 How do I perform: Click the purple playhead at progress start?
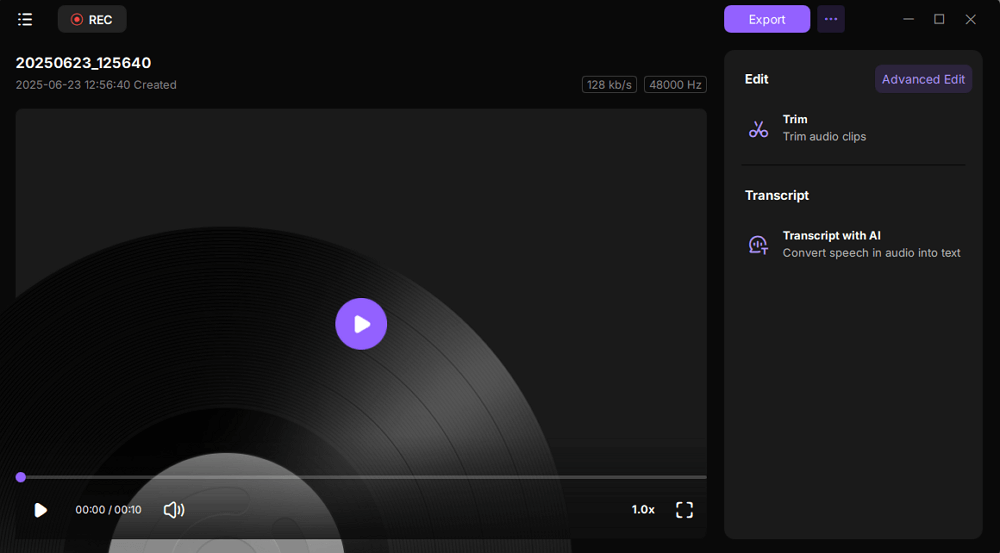tap(21, 477)
